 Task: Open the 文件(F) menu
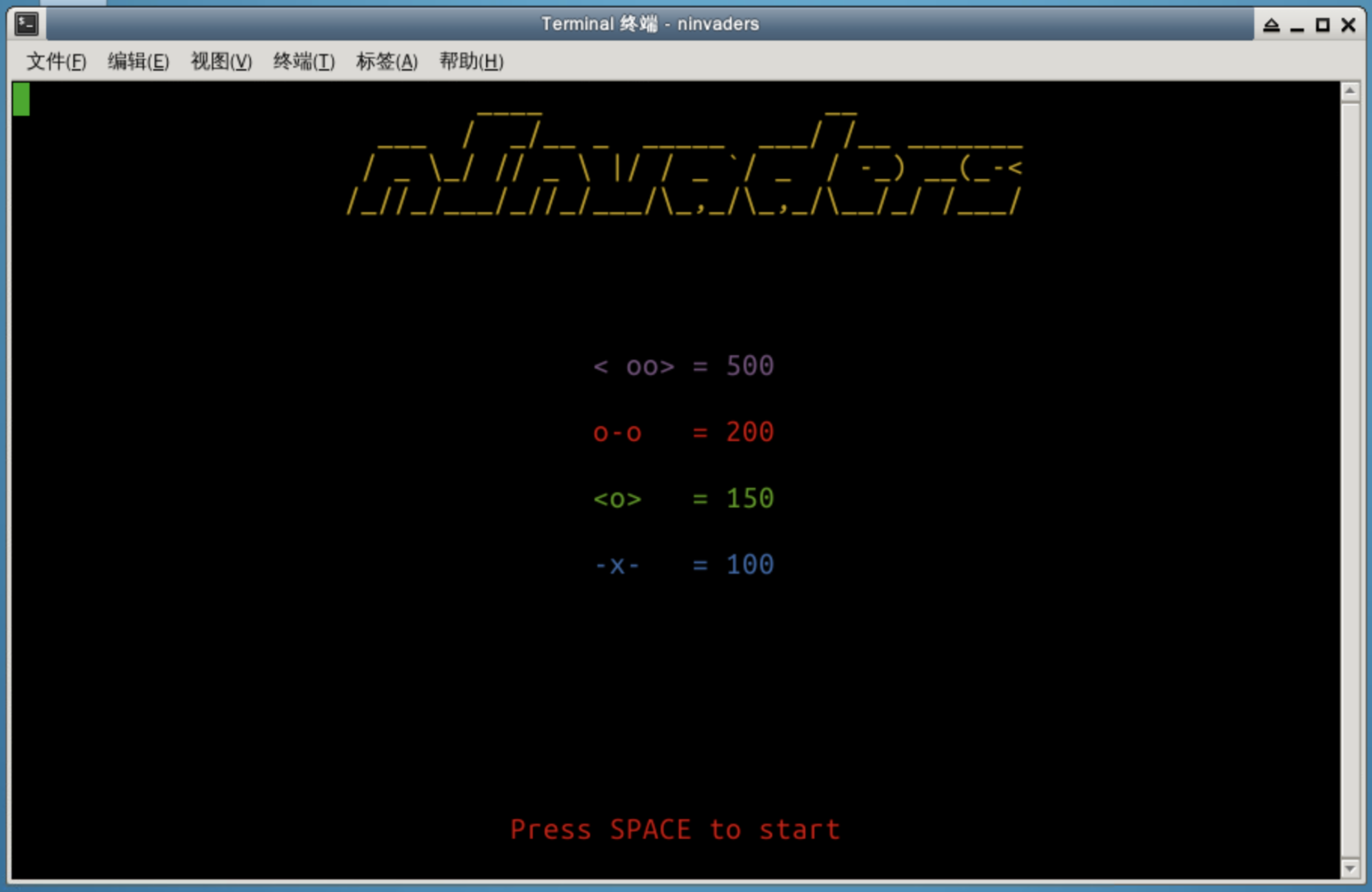pos(56,61)
